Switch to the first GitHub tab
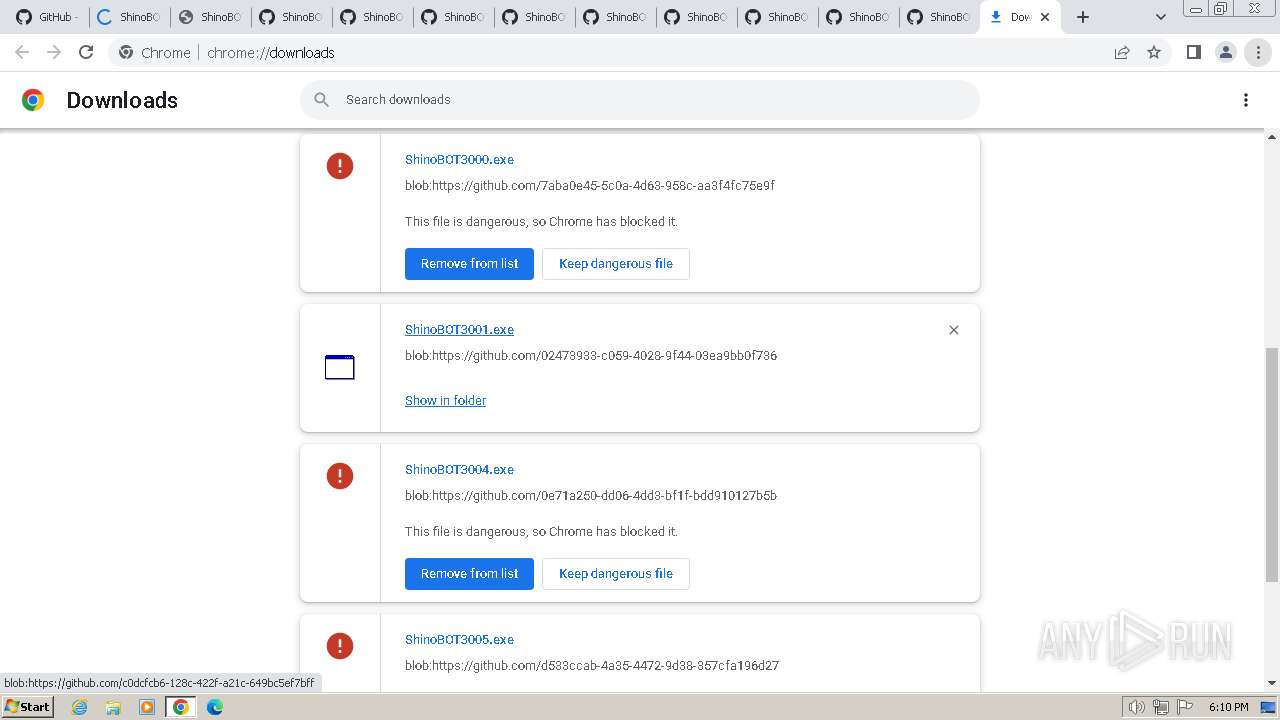Screen dimensions: 1280x720 [46, 17]
